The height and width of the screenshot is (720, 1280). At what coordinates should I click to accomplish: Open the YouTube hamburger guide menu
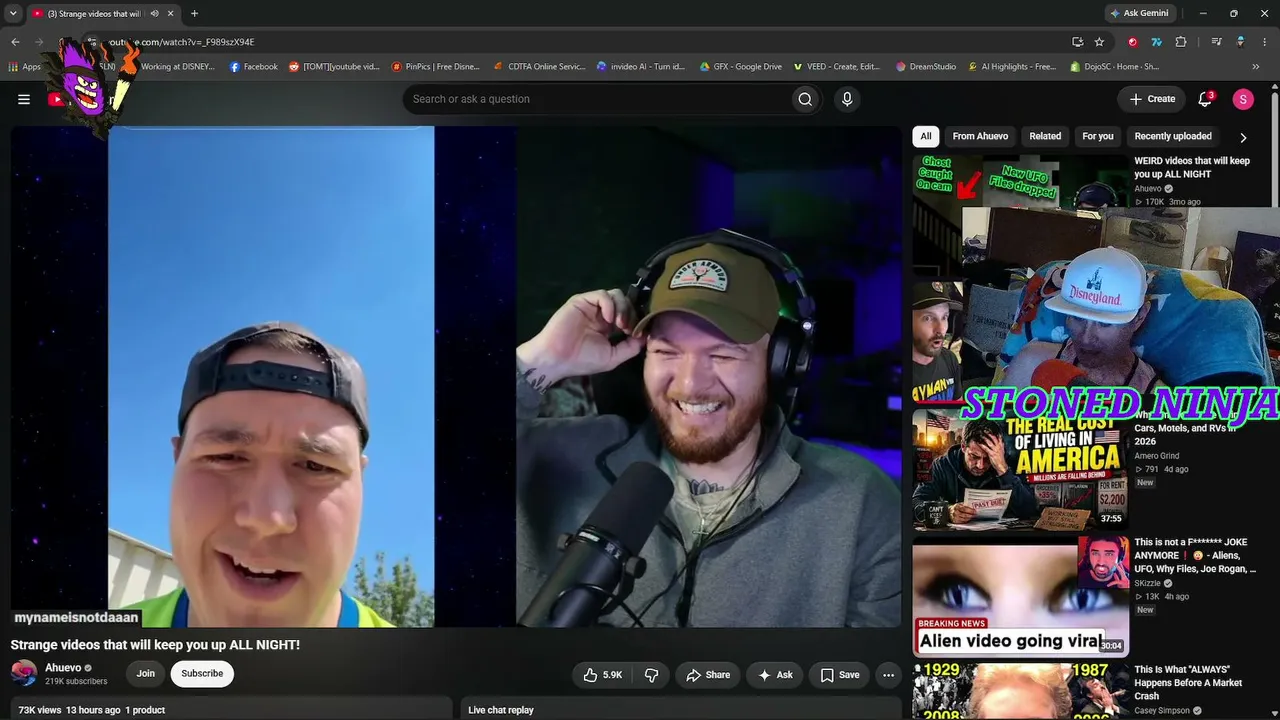click(24, 99)
